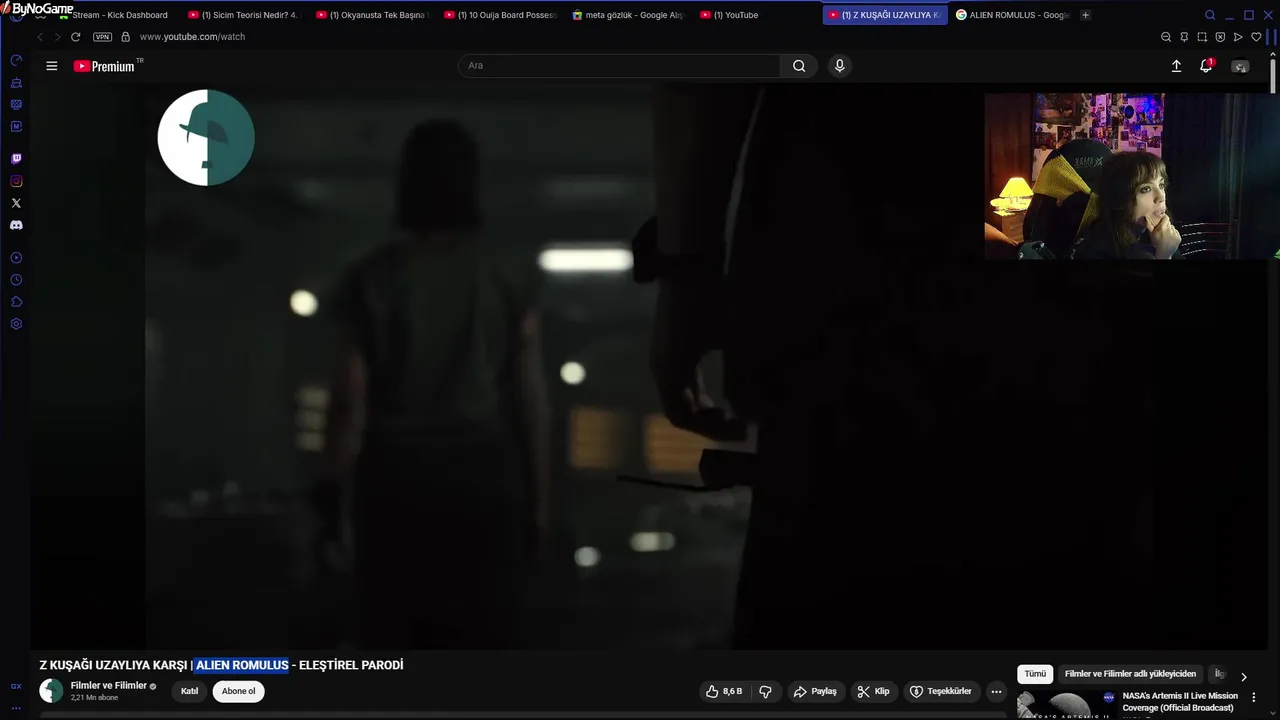
Task: Toggle the VPN badge in address bar
Action: pos(102,37)
